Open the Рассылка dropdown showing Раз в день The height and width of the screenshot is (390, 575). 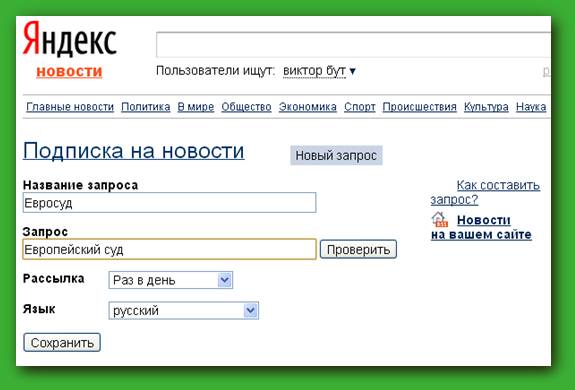coord(171,280)
